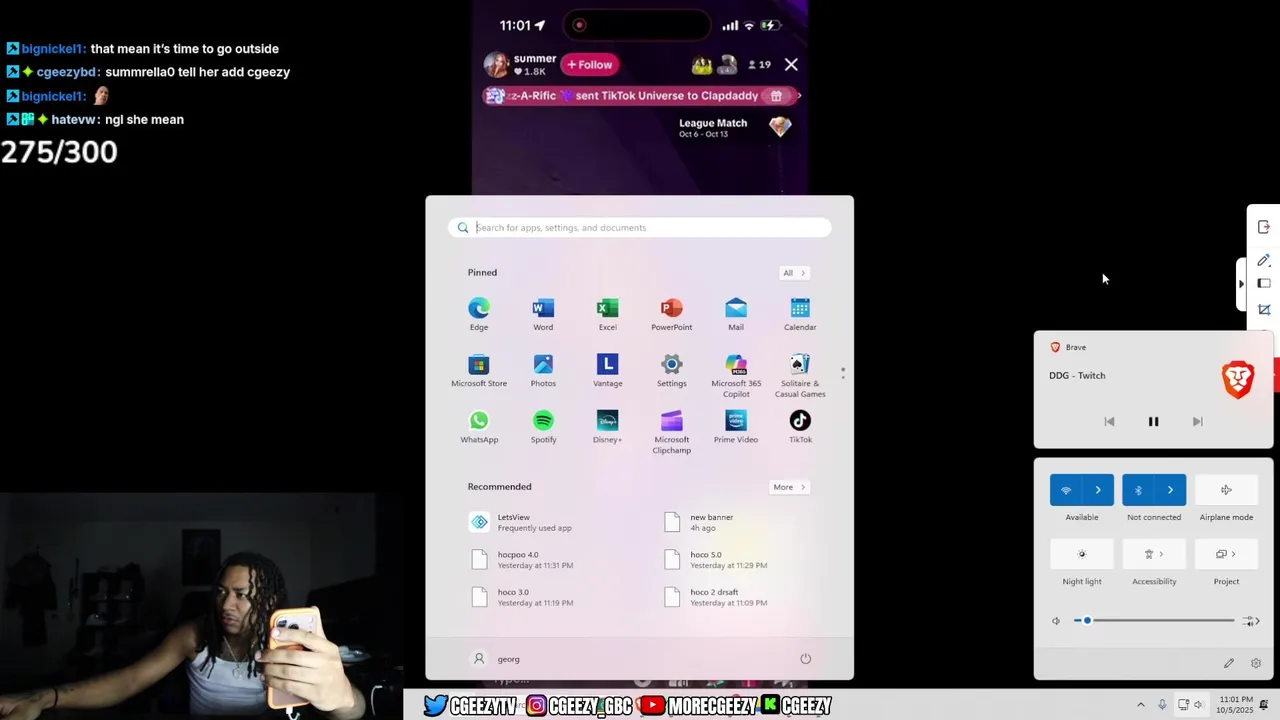Open the Mail app
This screenshot has width=1280, height=720.
point(736,314)
